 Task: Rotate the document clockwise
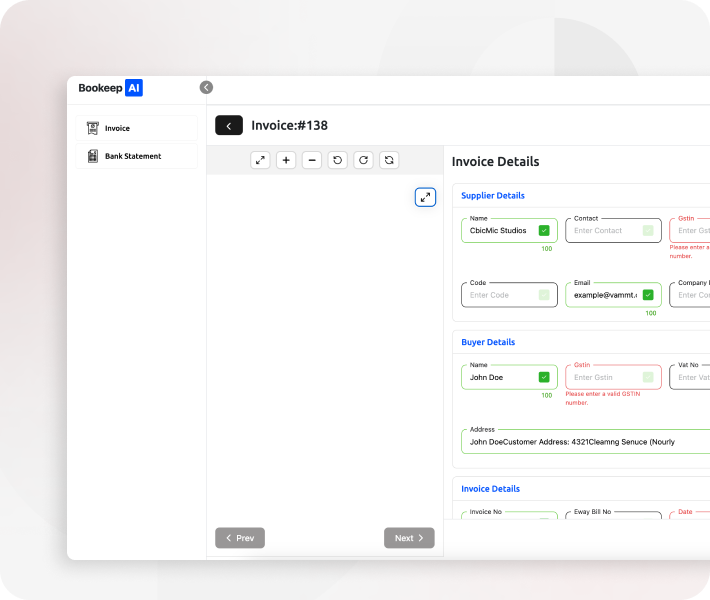tap(364, 160)
